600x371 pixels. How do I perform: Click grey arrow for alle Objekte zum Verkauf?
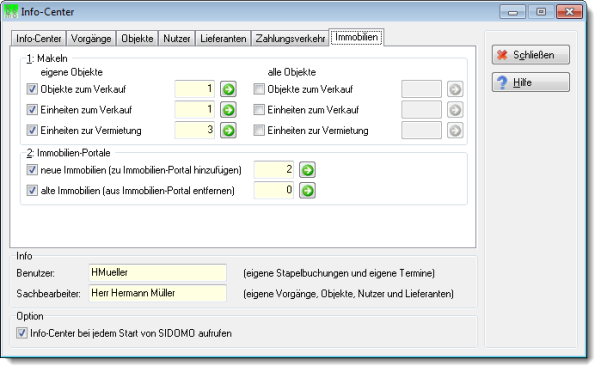point(455,89)
